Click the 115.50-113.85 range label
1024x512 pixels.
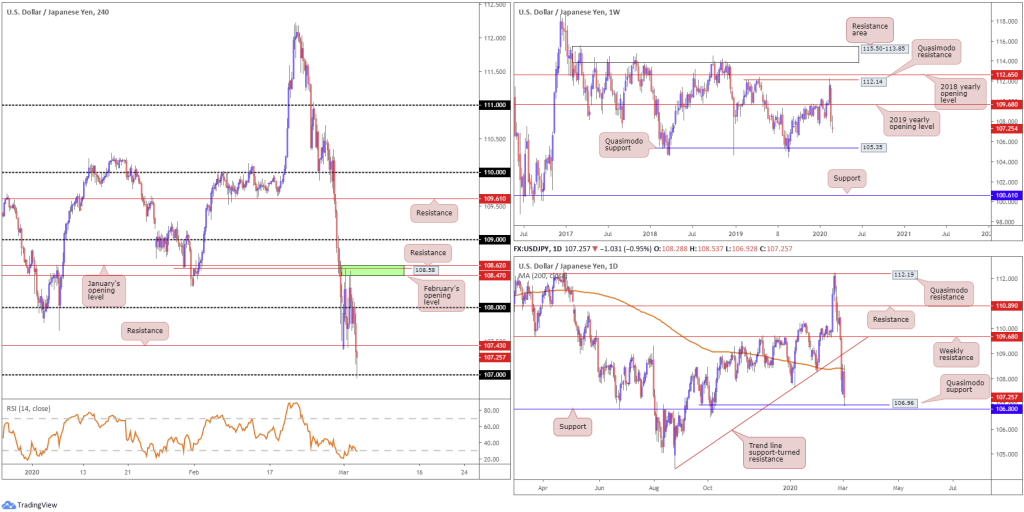point(882,49)
